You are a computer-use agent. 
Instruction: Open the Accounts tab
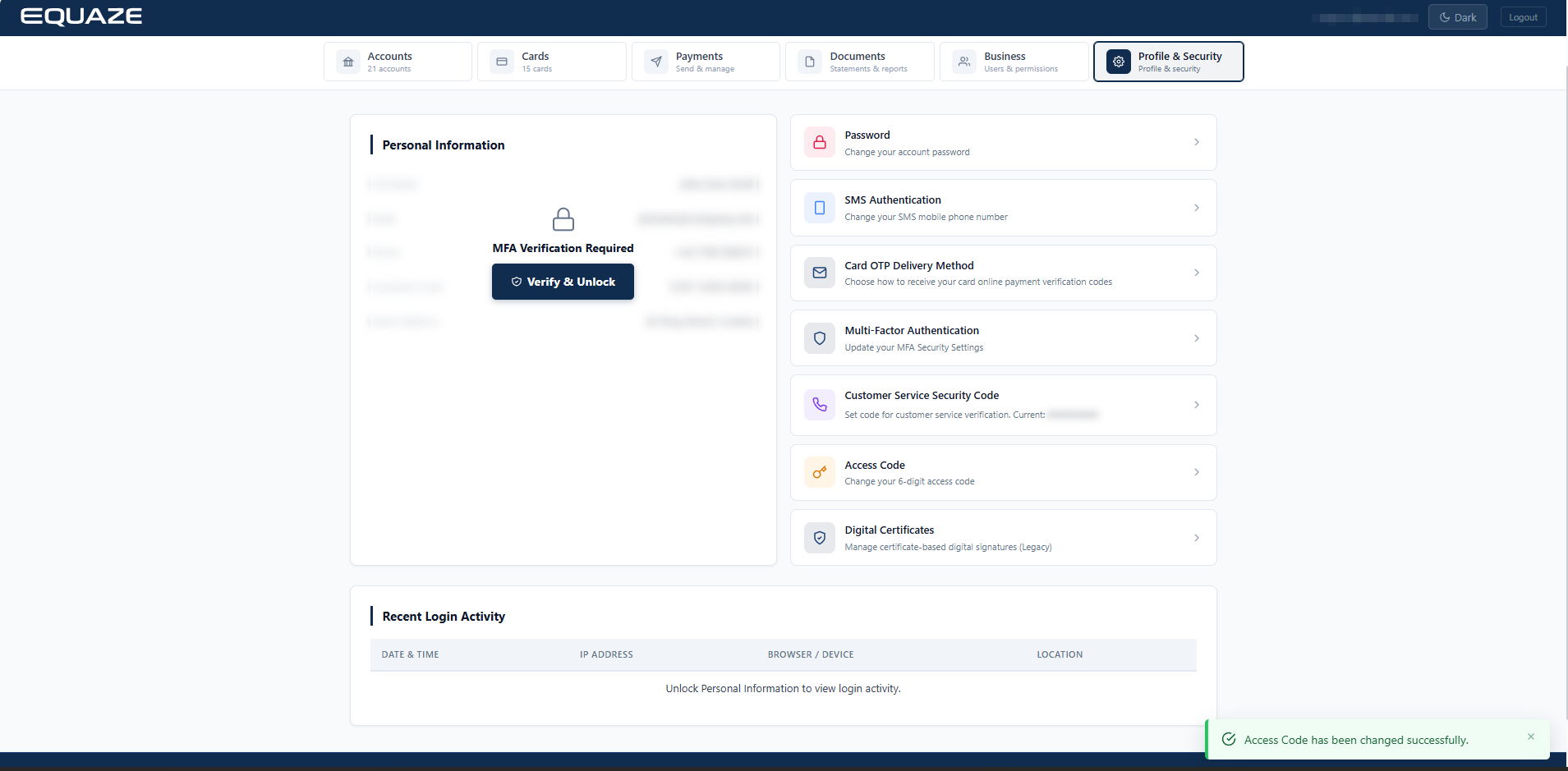(x=398, y=62)
